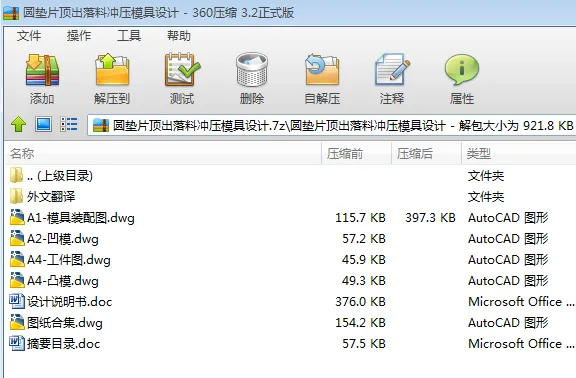Select file name A4-凸模.dwg
The width and height of the screenshot is (576, 378).
click(x=63, y=281)
